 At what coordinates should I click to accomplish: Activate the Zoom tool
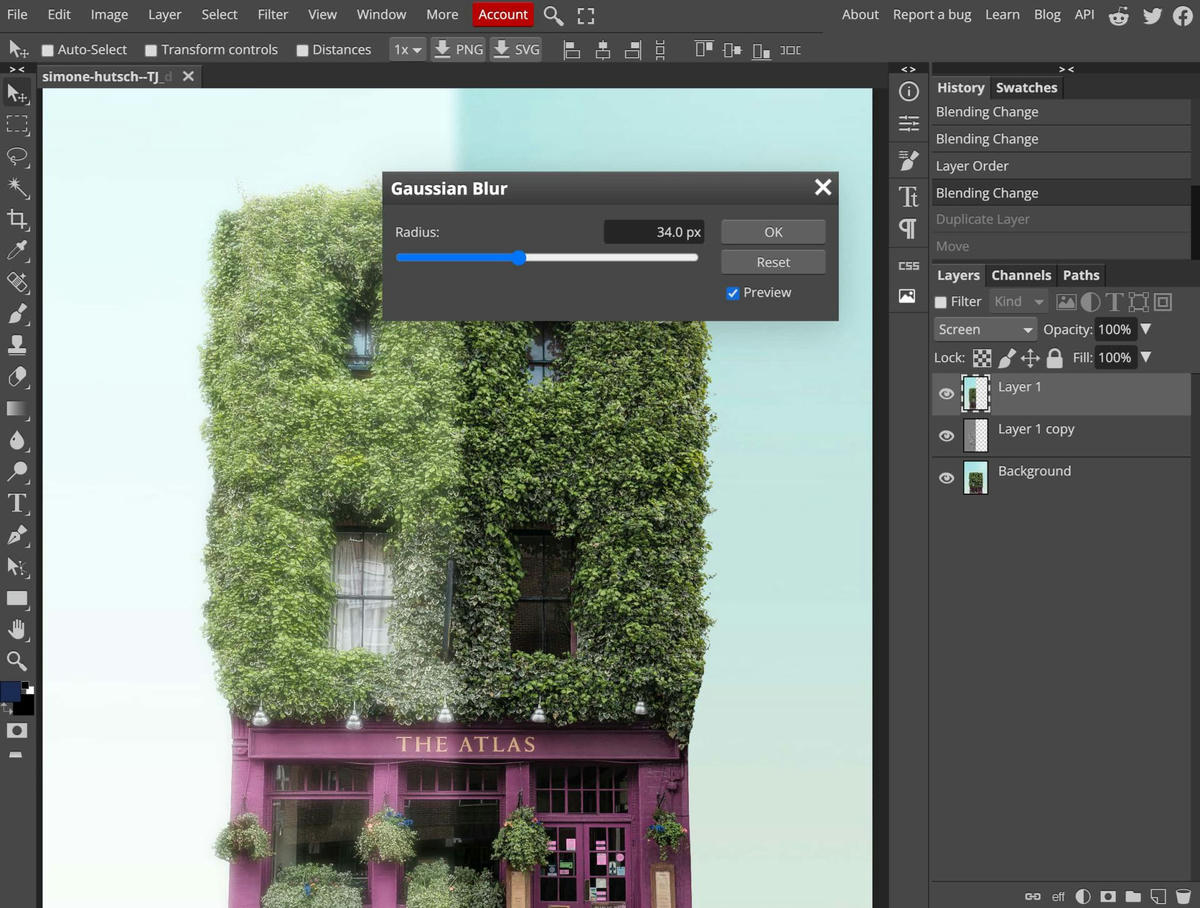click(x=17, y=660)
